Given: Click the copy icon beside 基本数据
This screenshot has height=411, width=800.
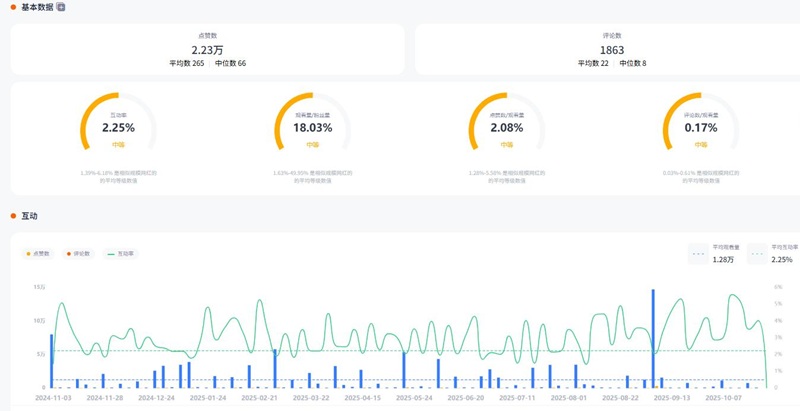Looking at the screenshot, I should coord(61,7).
